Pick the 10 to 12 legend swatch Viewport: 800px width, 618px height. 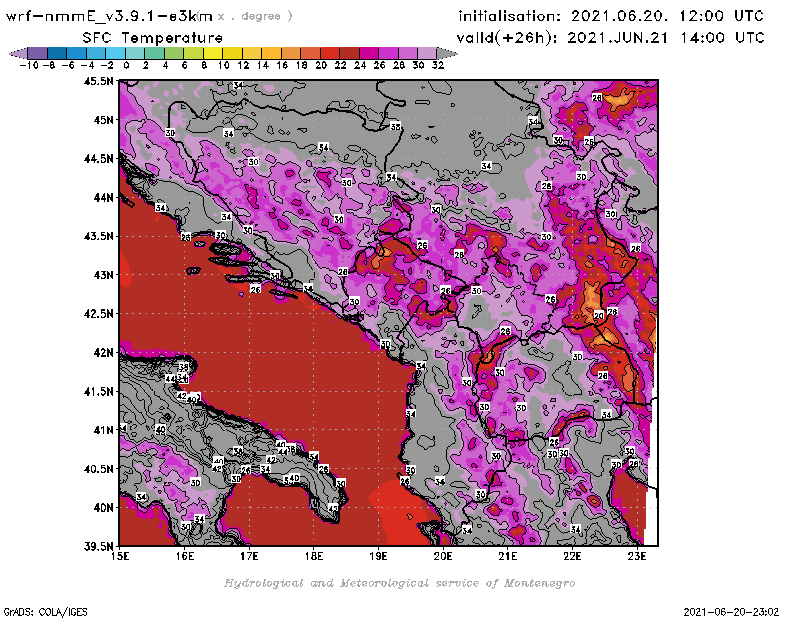click(232, 53)
